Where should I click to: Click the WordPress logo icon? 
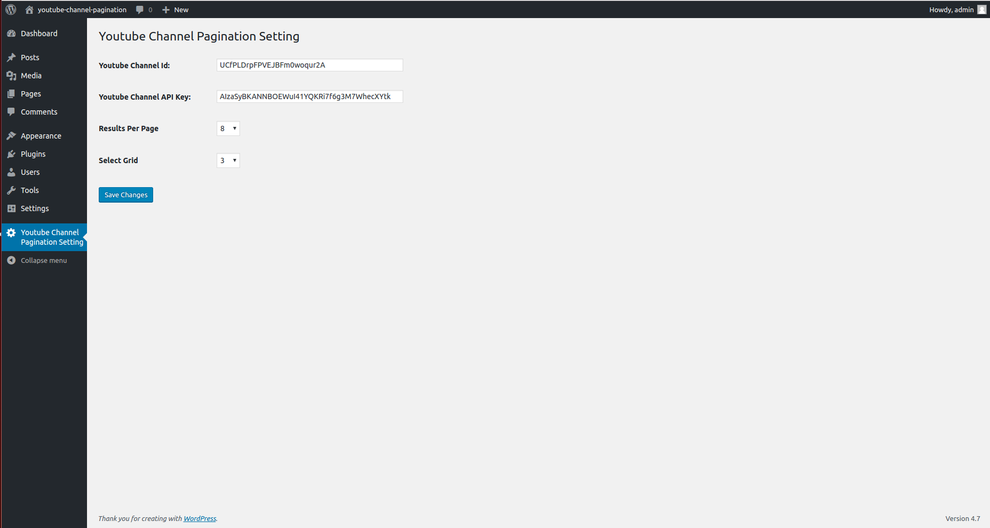(x=11, y=9)
